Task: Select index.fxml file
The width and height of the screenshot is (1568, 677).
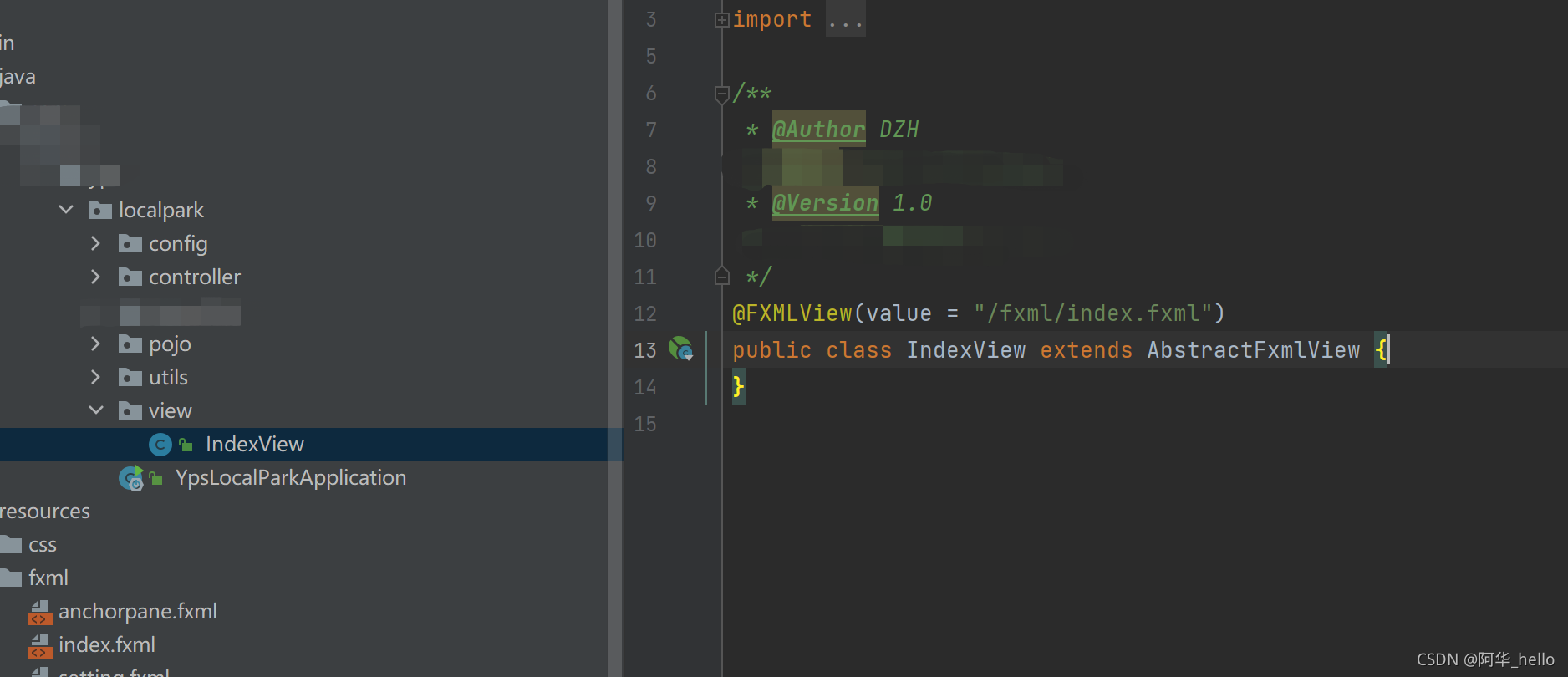Action: coord(107,645)
